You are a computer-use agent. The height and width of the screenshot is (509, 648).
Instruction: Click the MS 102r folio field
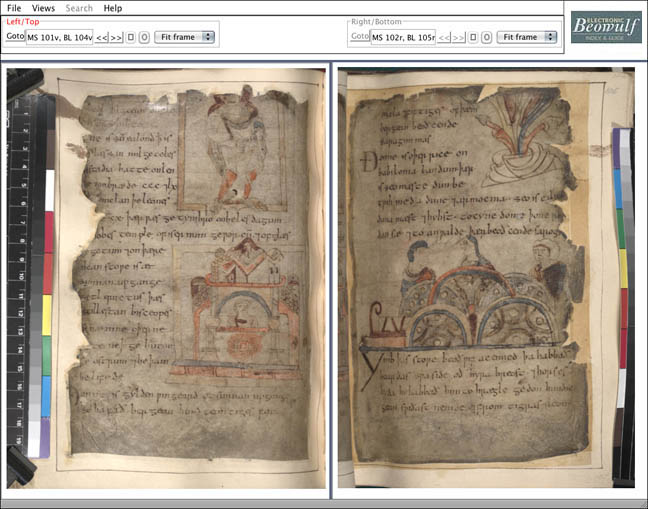click(x=402, y=37)
